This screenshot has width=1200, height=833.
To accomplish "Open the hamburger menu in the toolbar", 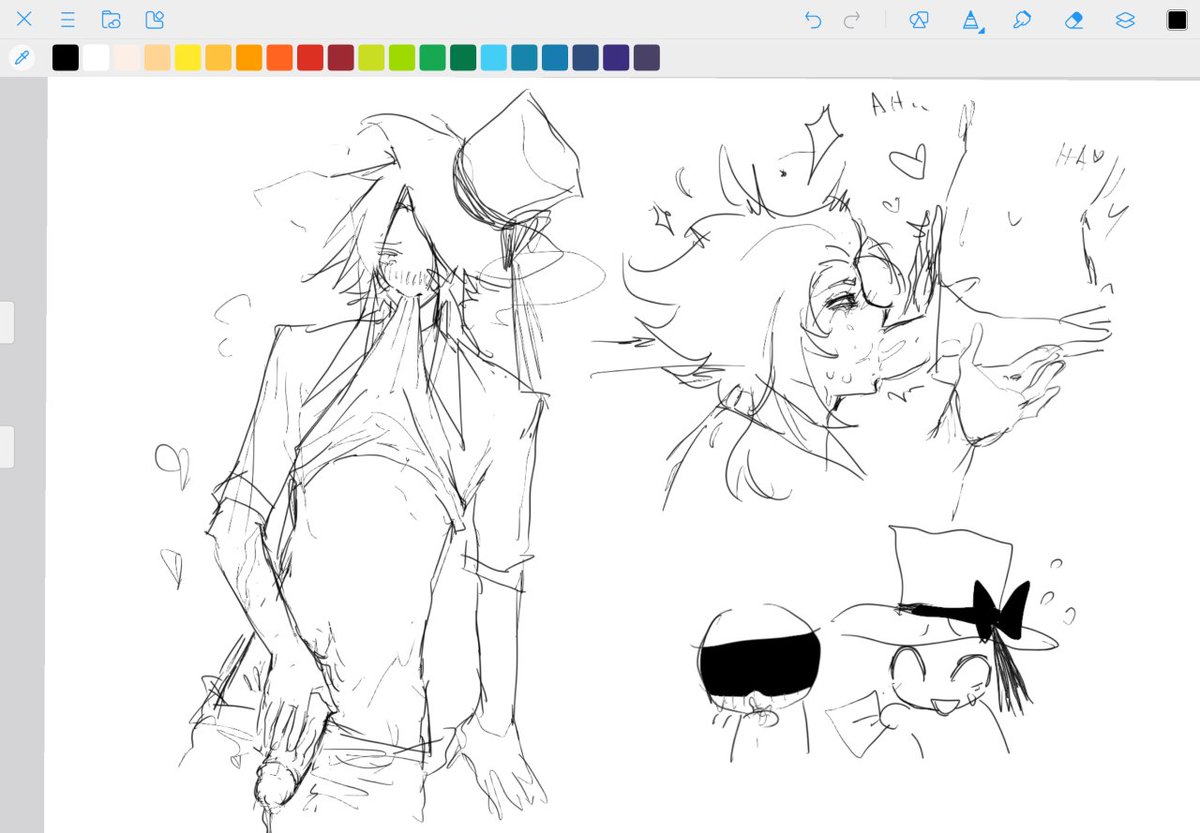I will click(x=67, y=19).
